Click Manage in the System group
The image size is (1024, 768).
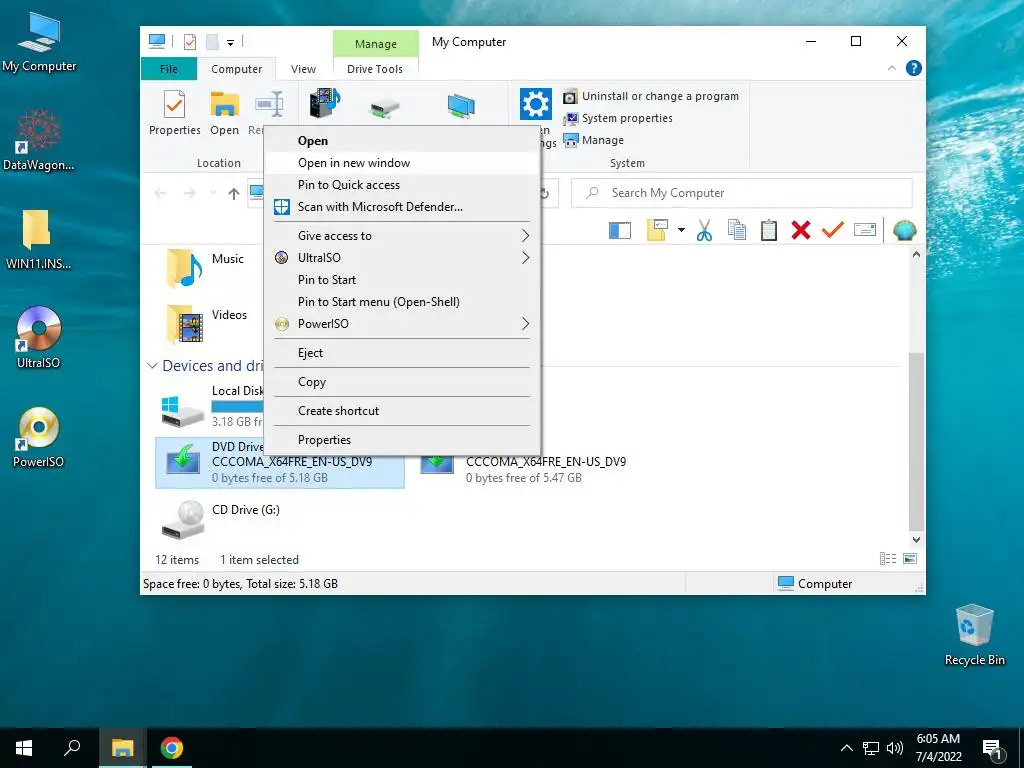[594, 140]
